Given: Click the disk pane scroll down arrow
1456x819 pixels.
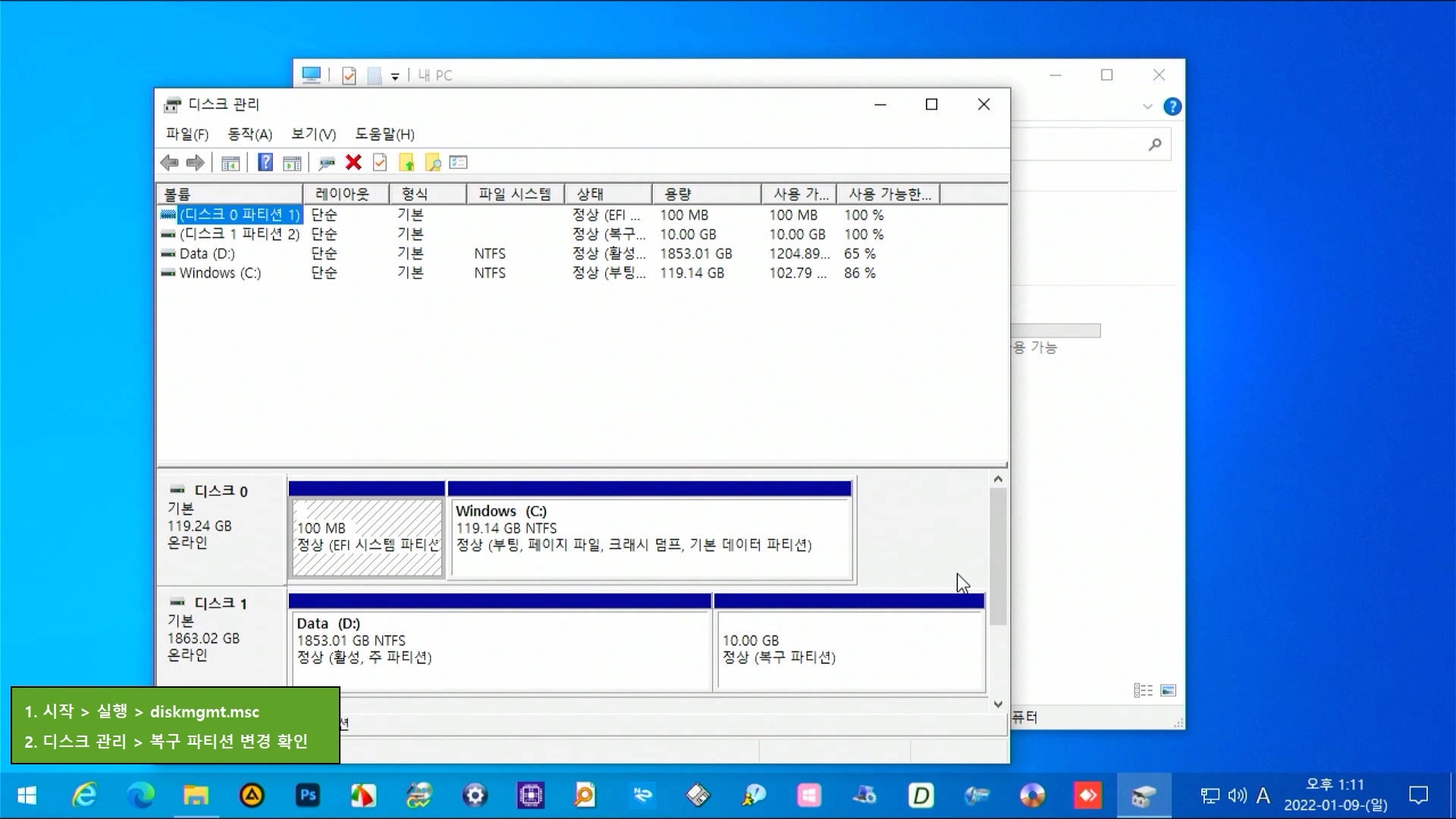Looking at the screenshot, I should click(x=998, y=704).
